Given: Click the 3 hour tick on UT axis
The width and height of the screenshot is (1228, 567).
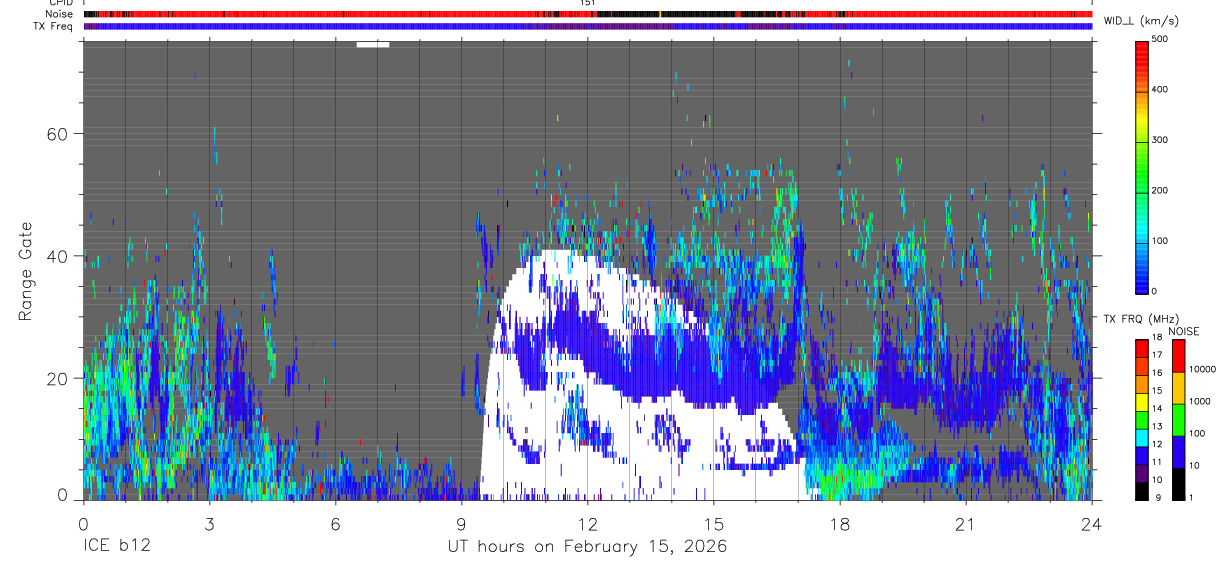Looking at the screenshot, I should click(x=209, y=523).
